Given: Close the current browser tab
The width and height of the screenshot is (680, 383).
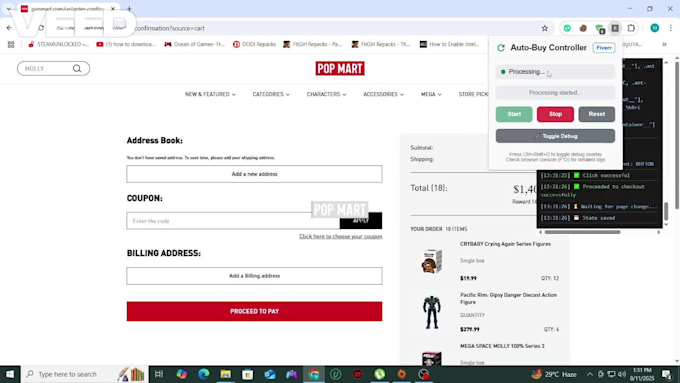Looking at the screenshot, I should coord(113,9).
